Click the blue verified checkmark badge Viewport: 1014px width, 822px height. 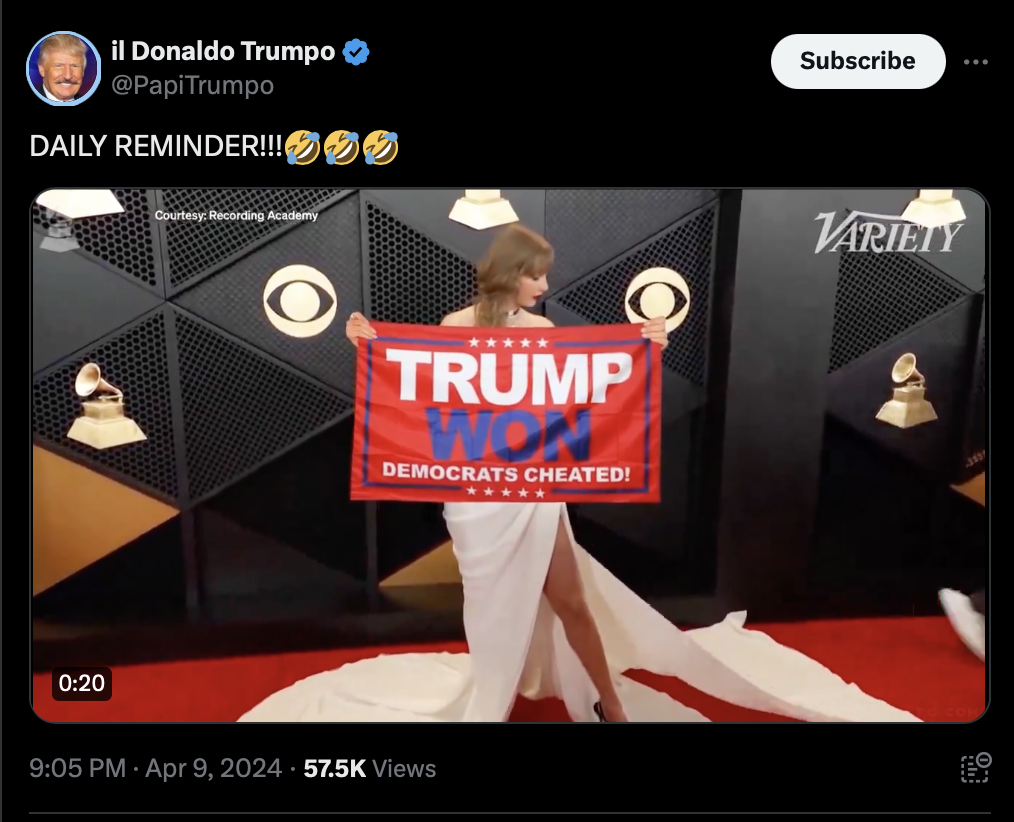356,52
